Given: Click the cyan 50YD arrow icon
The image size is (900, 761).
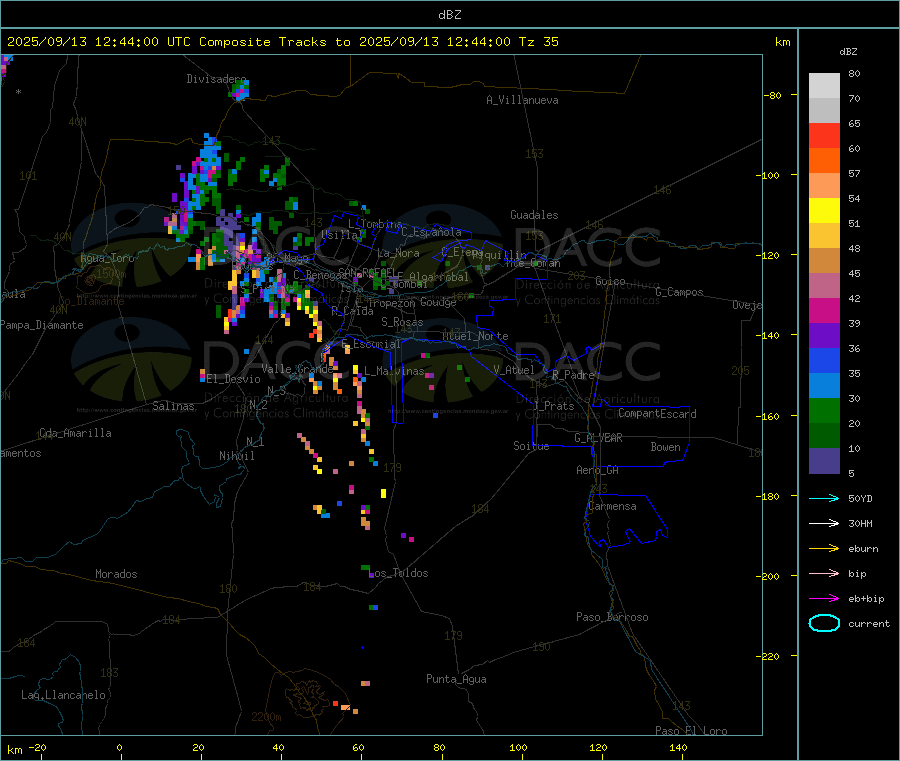Looking at the screenshot, I should pos(824,498).
